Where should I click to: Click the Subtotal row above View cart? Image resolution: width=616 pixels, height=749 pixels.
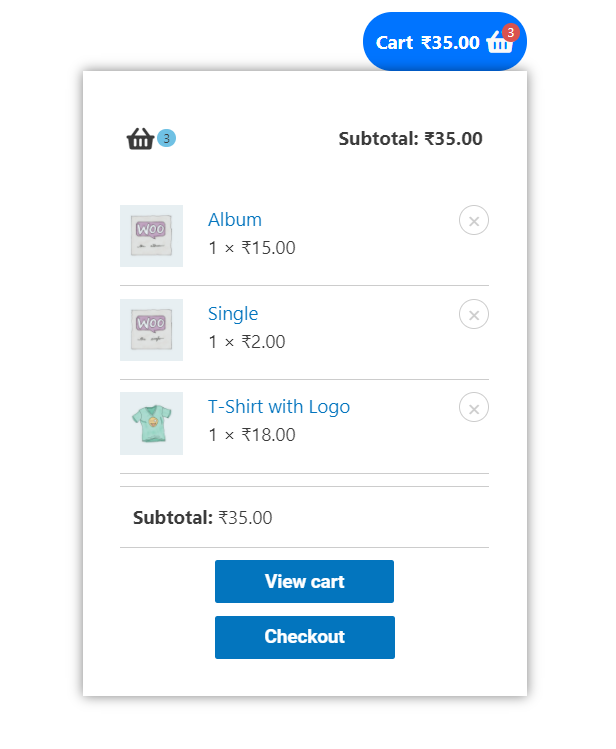pos(203,518)
